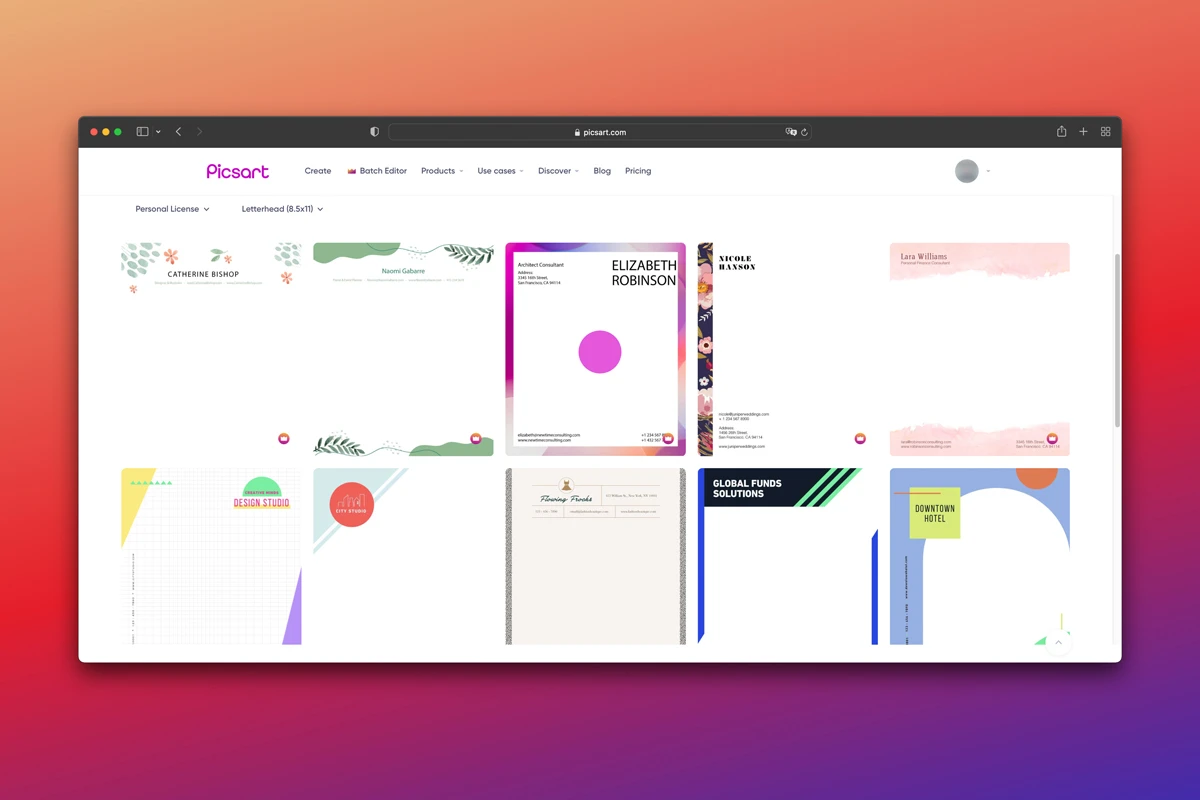Open the profile avatar menu

(967, 171)
